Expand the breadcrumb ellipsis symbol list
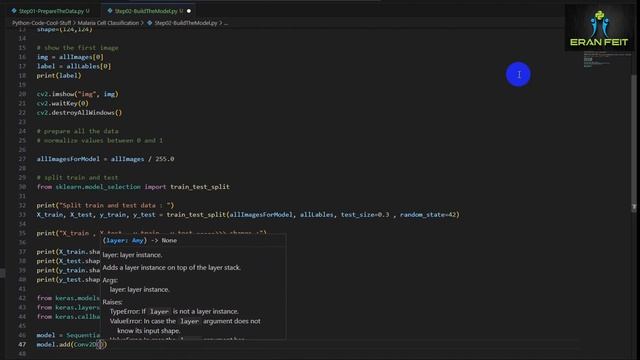The height and width of the screenshot is (360, 640). [x=226, y=23]
